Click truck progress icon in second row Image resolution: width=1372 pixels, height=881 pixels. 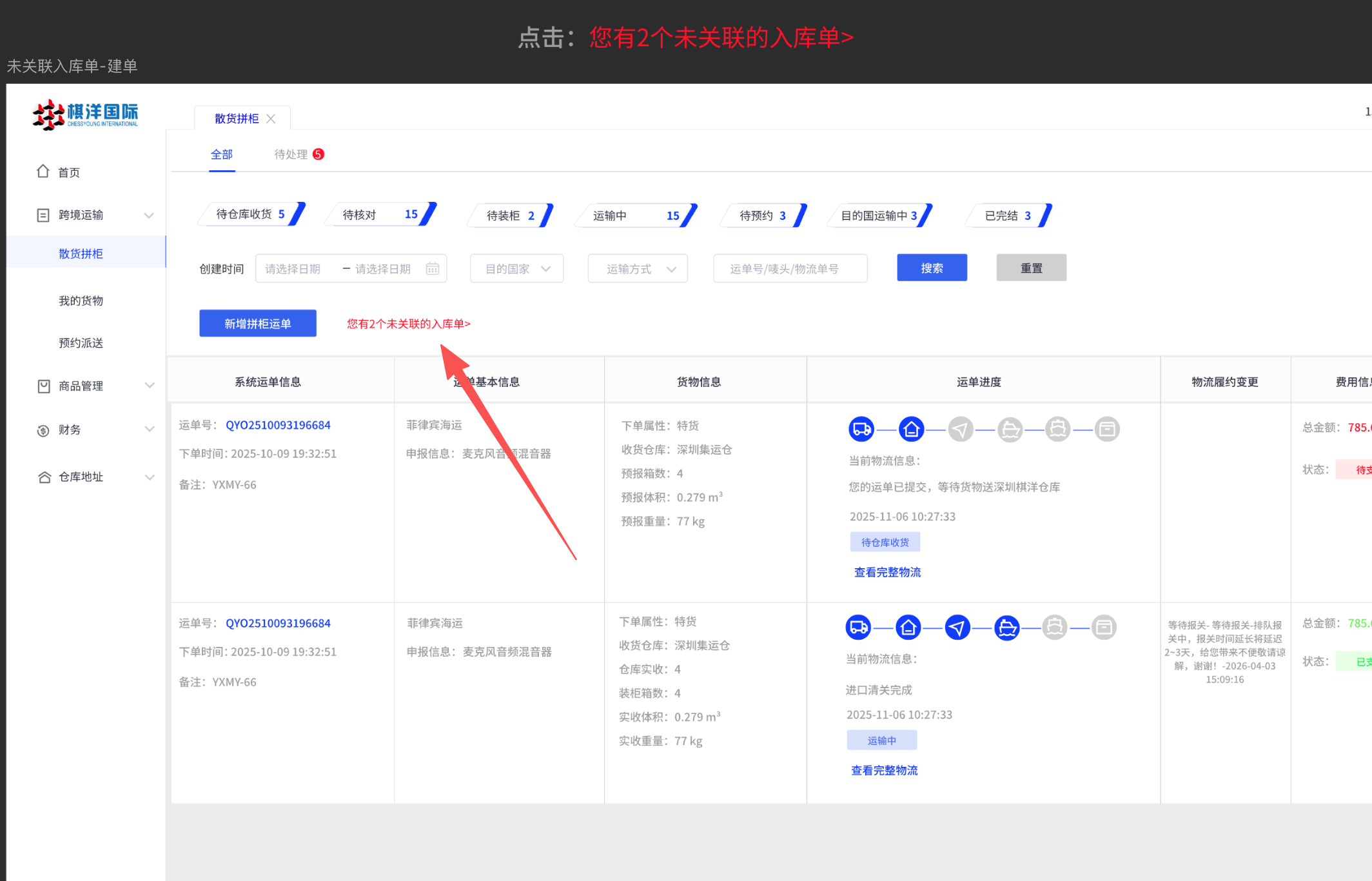[x=858, y=627]
